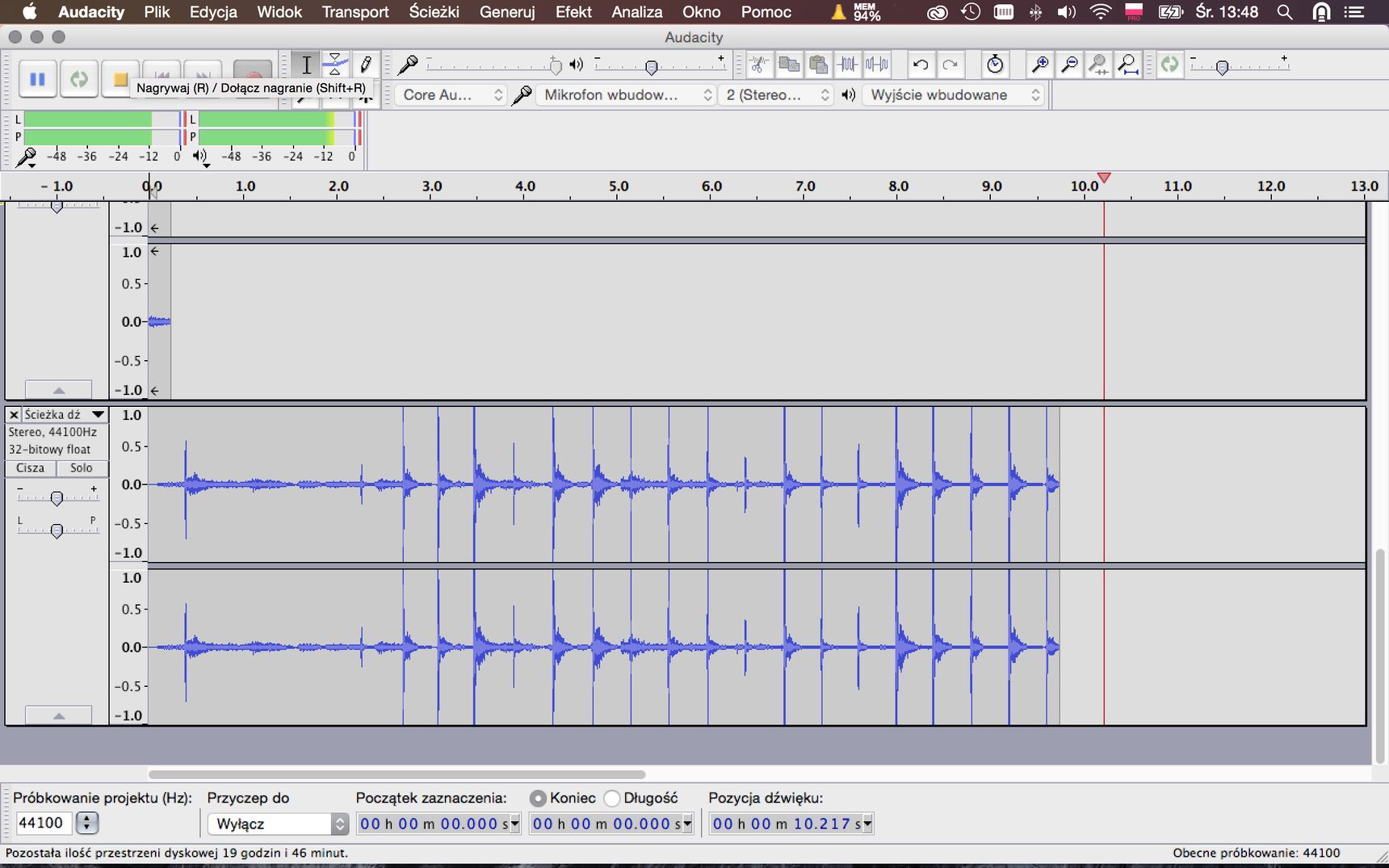Open the Transport menu
This screenshot has width=1389, height=868.
(355, 11)
